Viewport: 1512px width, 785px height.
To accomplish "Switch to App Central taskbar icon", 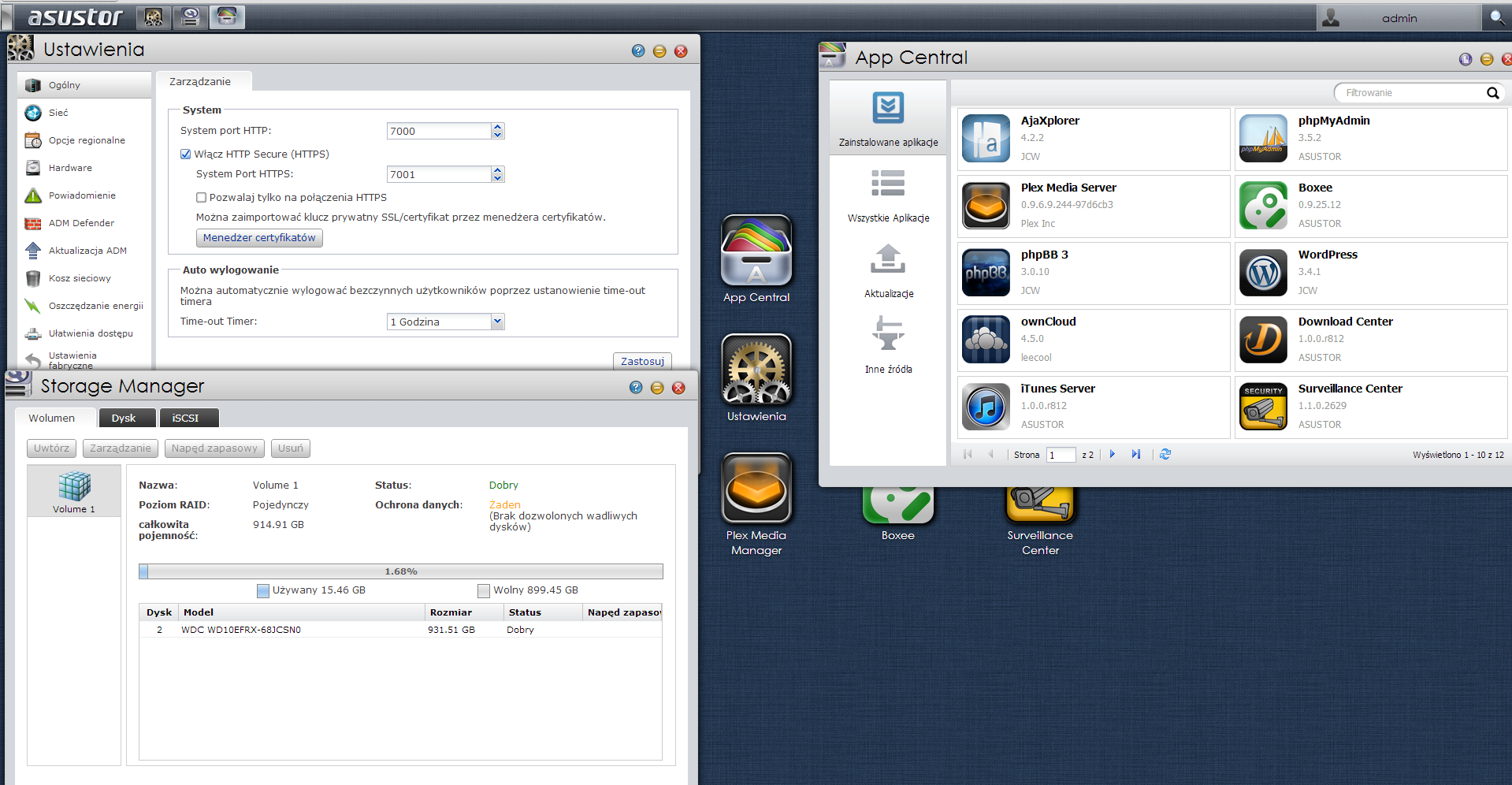I will [227, 17].
